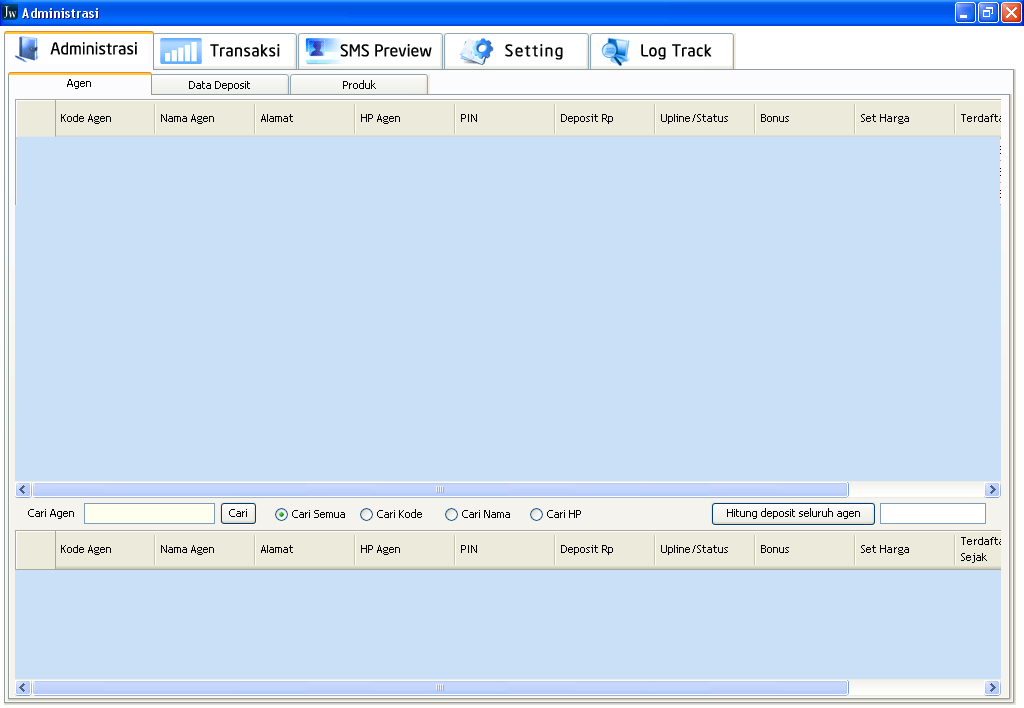Click upper table Nama Agen column header
The image size is (1024, 708).
[204, 118]
